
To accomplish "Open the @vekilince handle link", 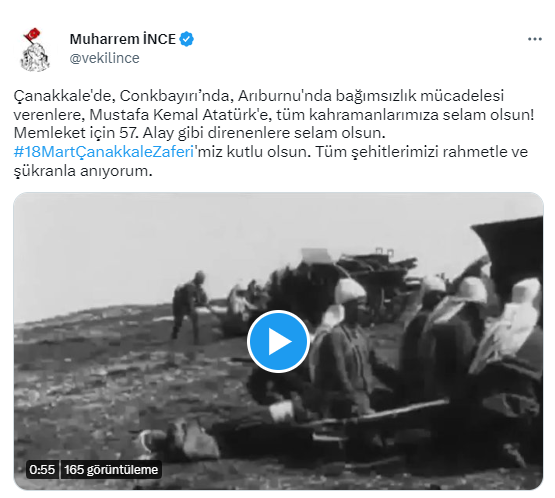I will 104,58.
